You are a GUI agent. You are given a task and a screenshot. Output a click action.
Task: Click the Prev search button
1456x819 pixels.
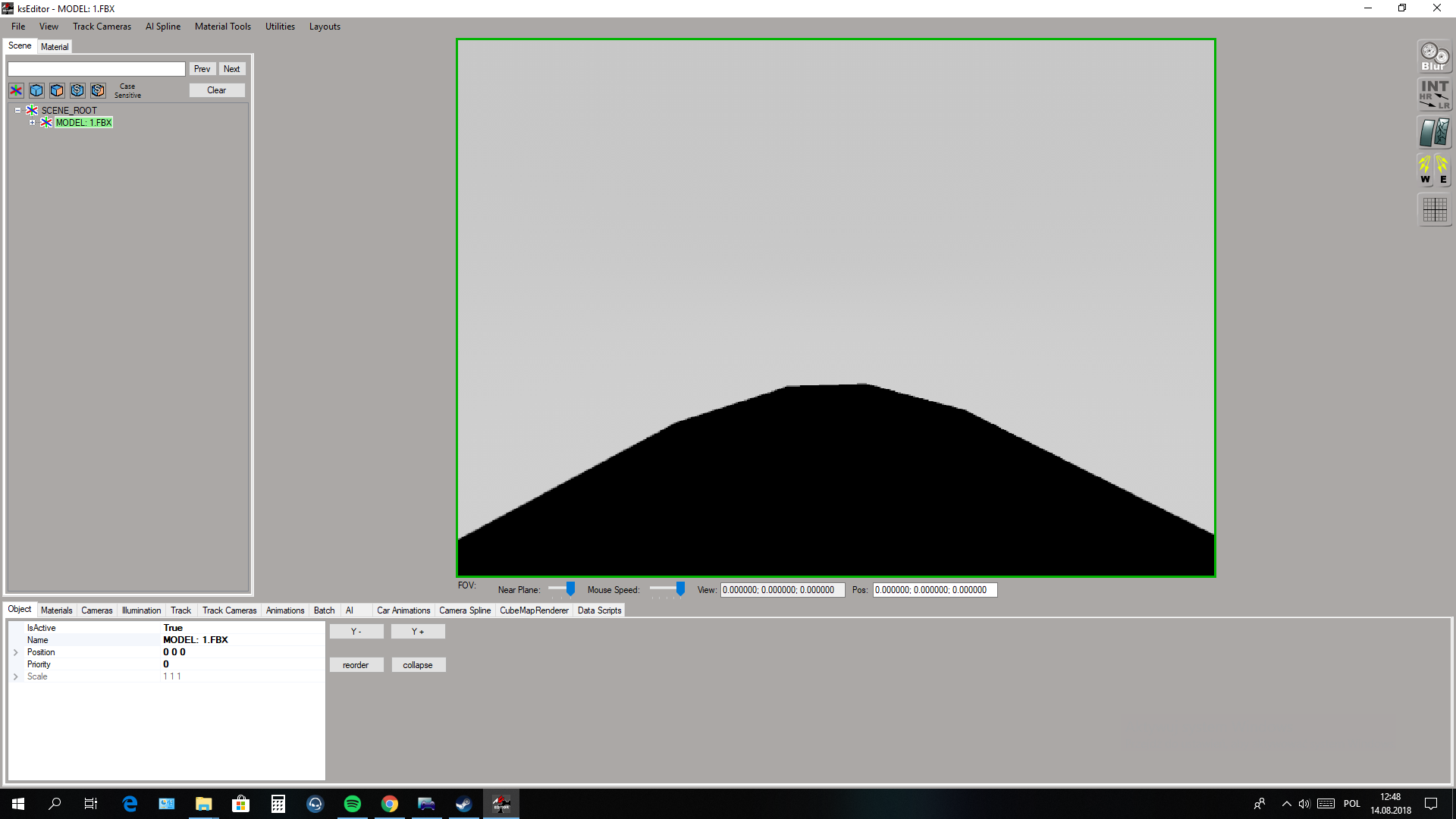click(202, 69)
